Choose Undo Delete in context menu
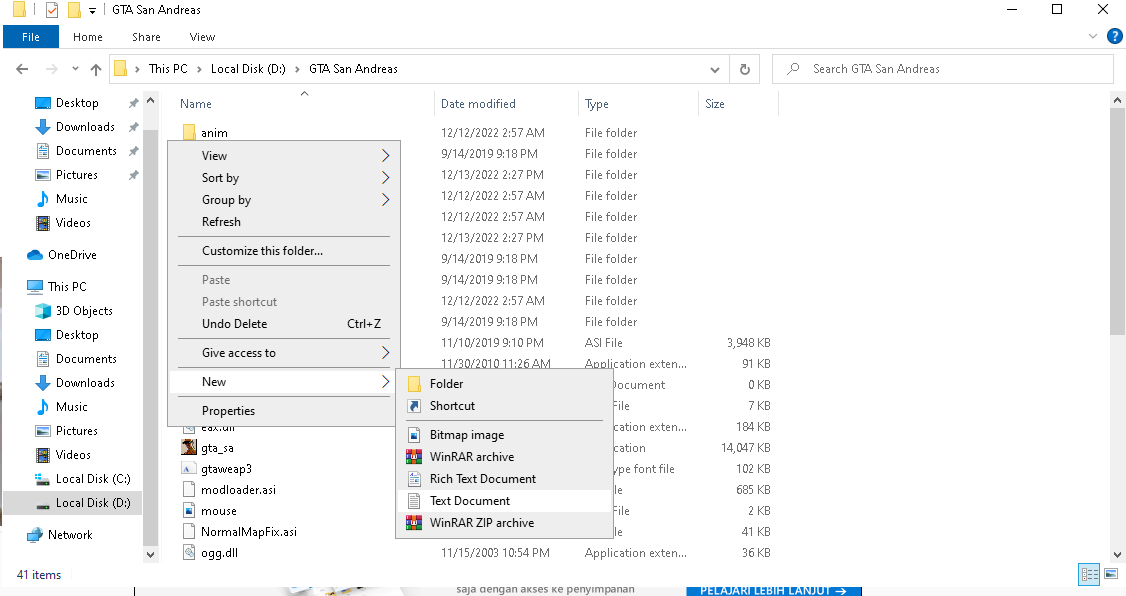This screenshot has height=596, width=1126. click(284, 324)
